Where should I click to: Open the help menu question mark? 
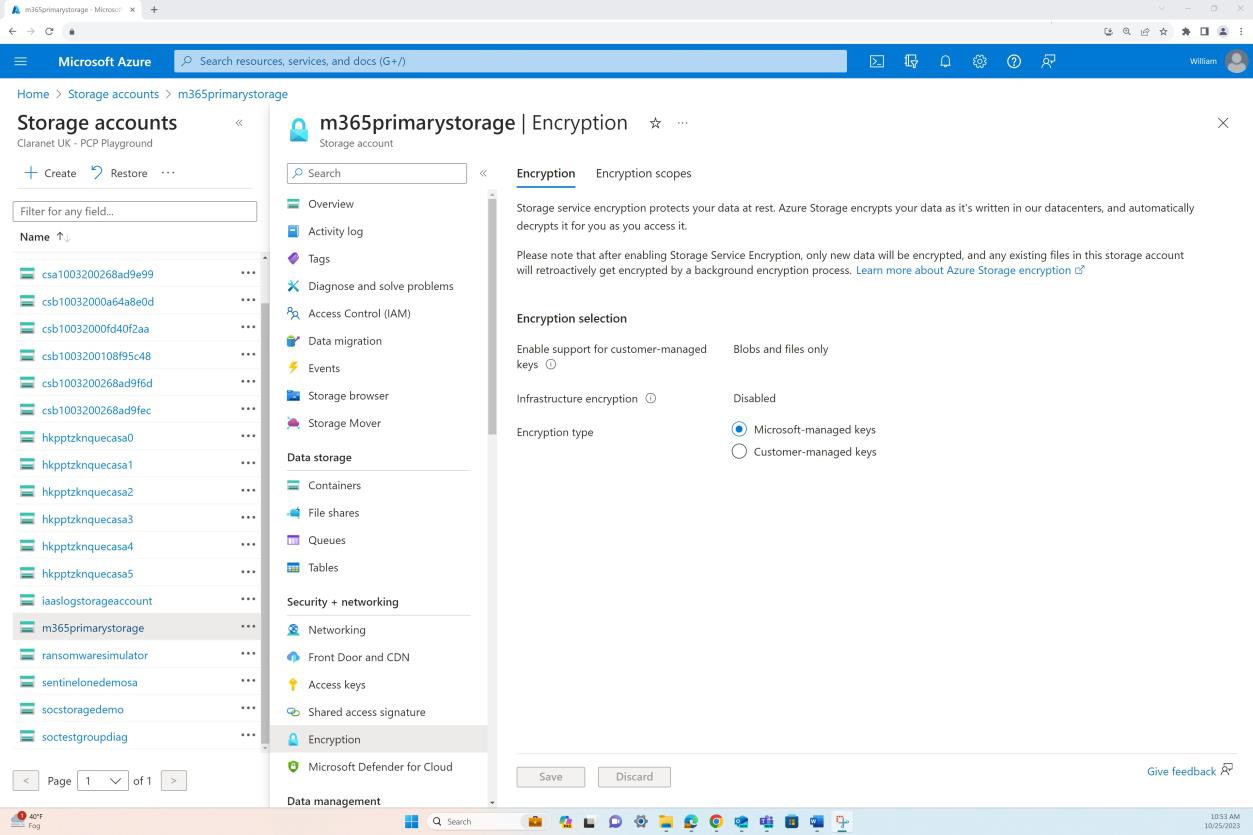point(1013,61)
